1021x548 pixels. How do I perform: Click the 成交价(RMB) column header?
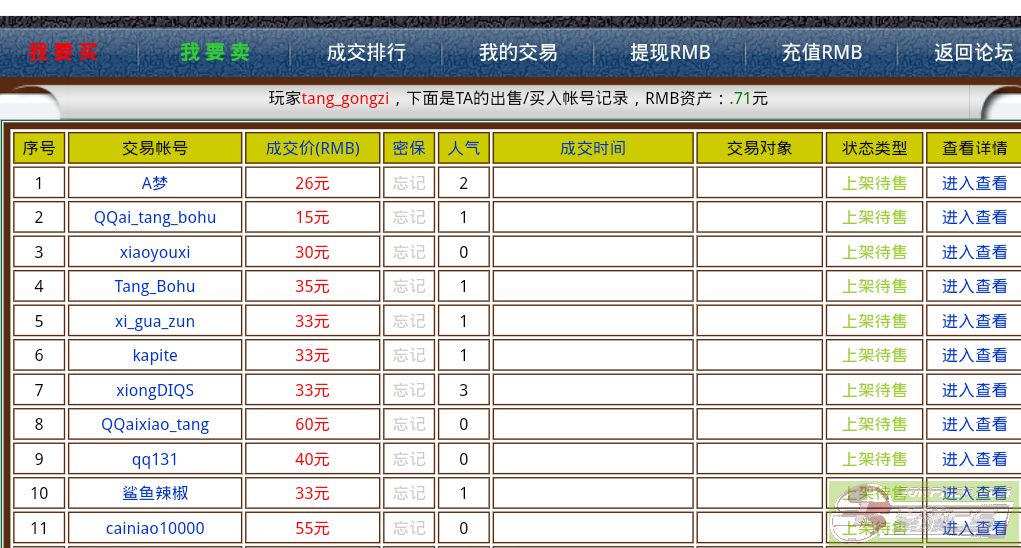[312, 148]
